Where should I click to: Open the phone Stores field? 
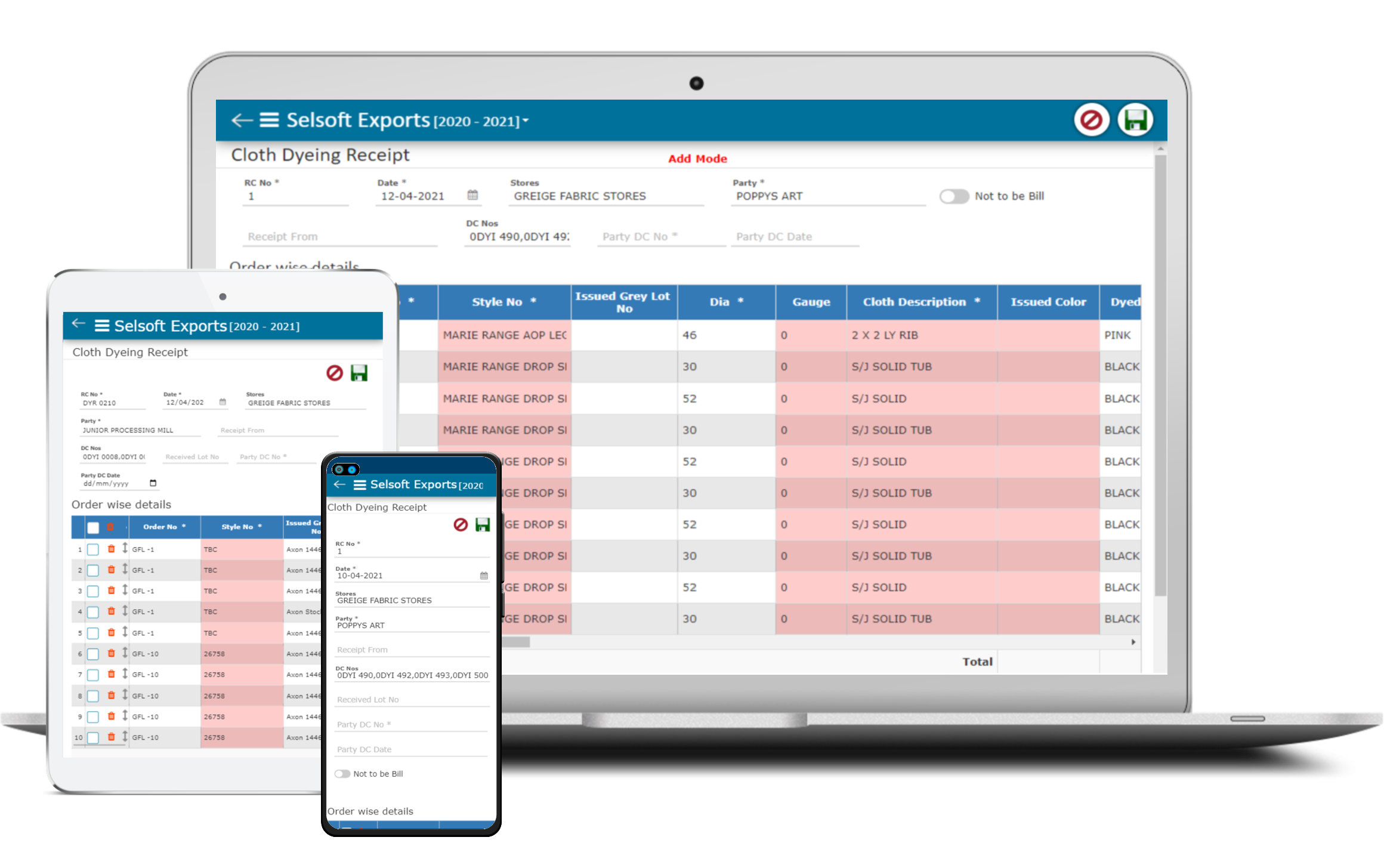[412, 600]
